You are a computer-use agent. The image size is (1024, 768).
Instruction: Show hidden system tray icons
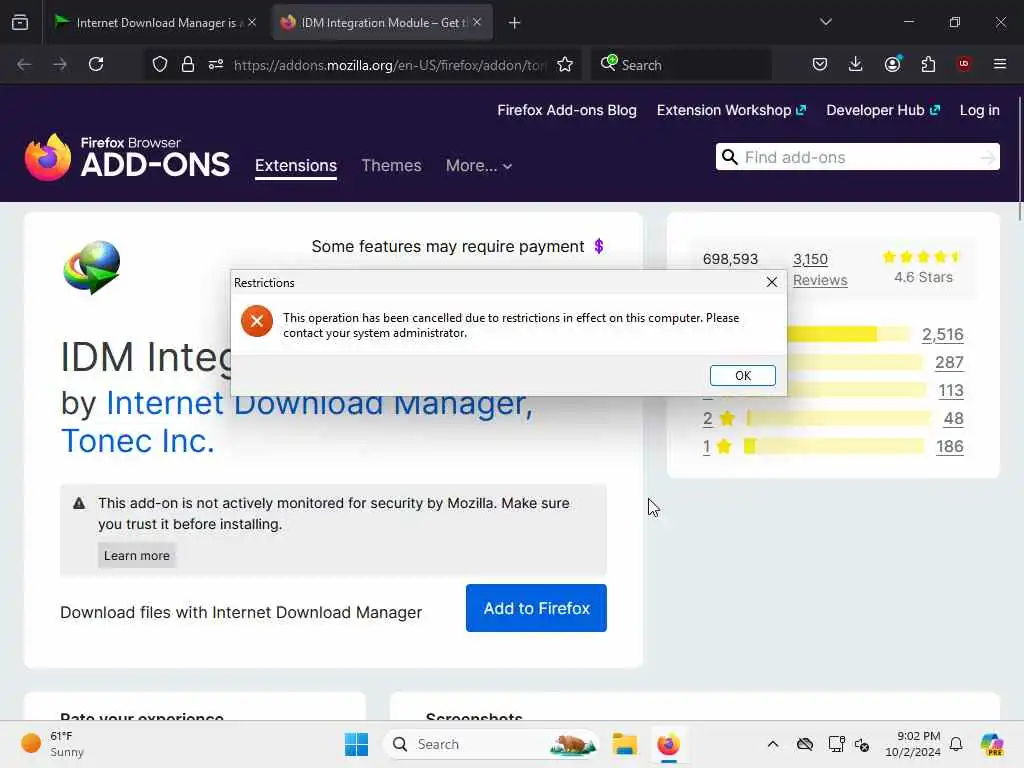click(x=773, y=744)
